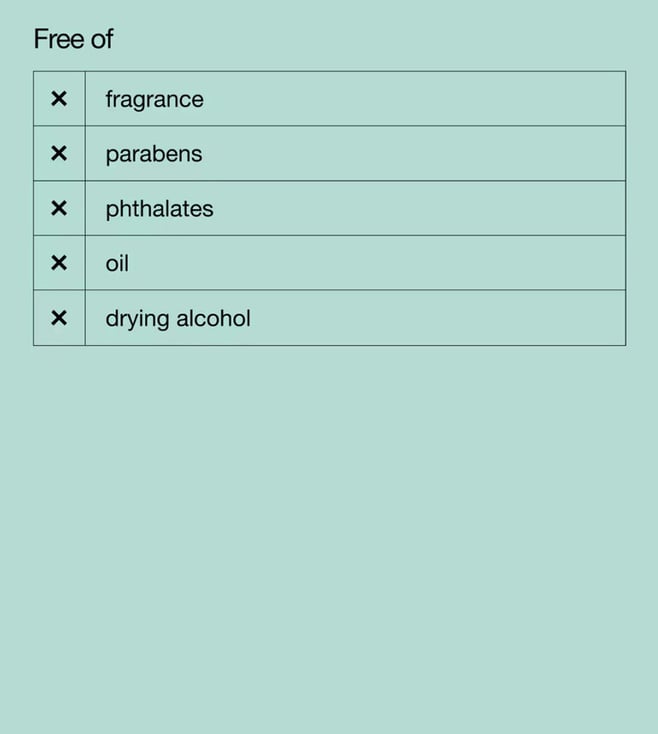Click blank space right of parabens text

(x=414, y=154)
